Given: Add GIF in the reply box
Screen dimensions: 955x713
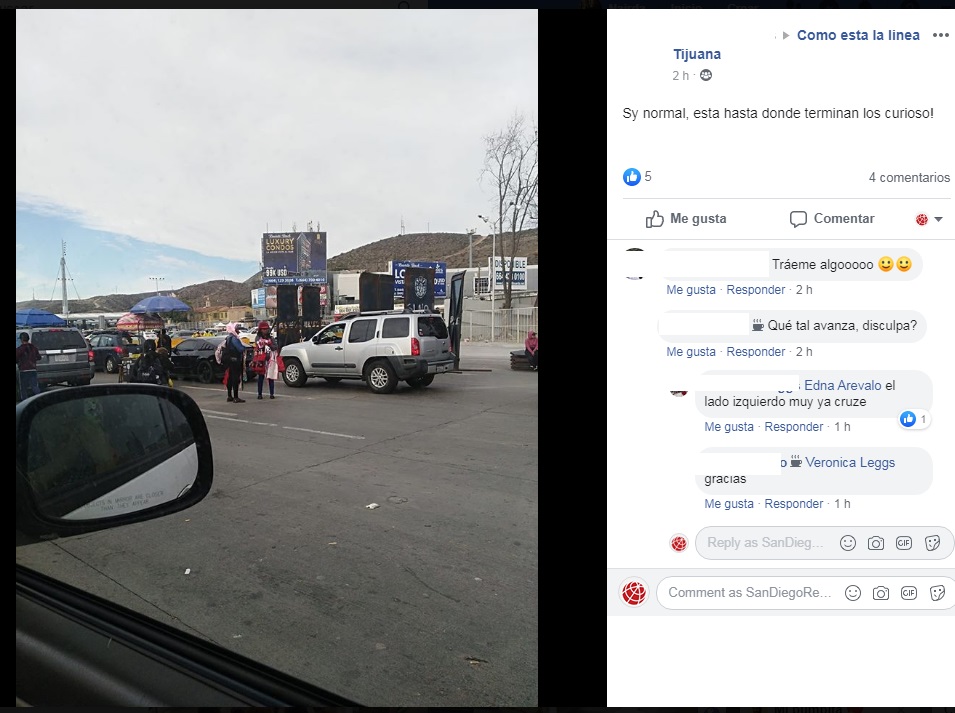Looking at the screenshot, I should click(x=904, y=543).
